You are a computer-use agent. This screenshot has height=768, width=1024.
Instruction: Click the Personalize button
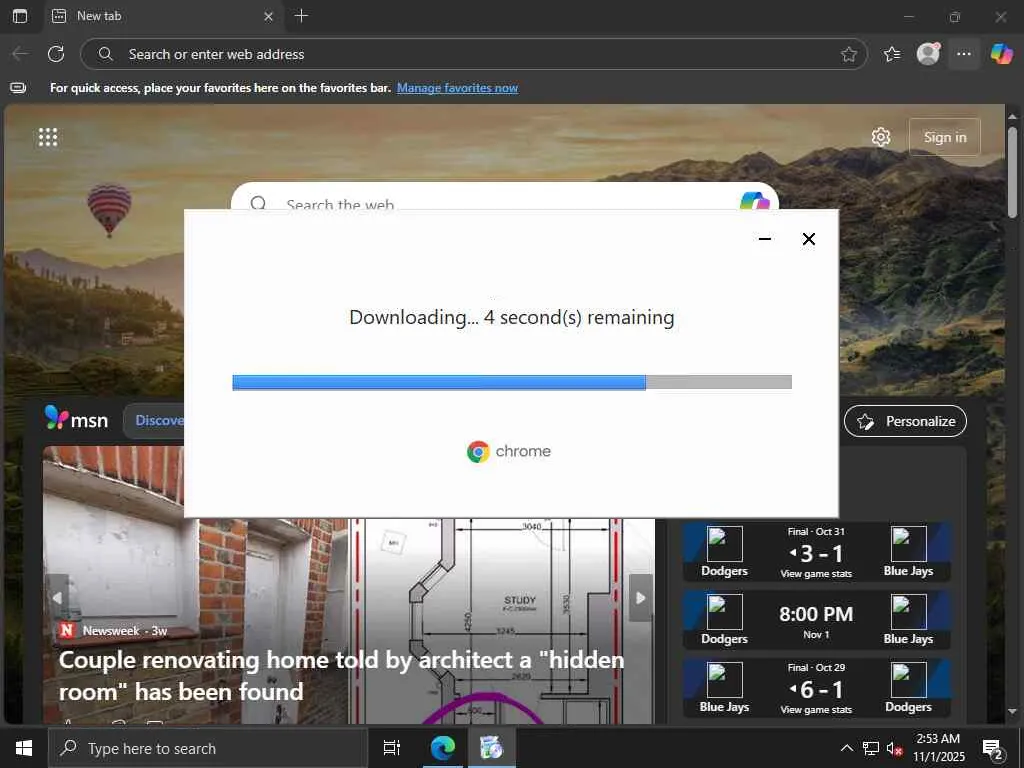point(905,421)
